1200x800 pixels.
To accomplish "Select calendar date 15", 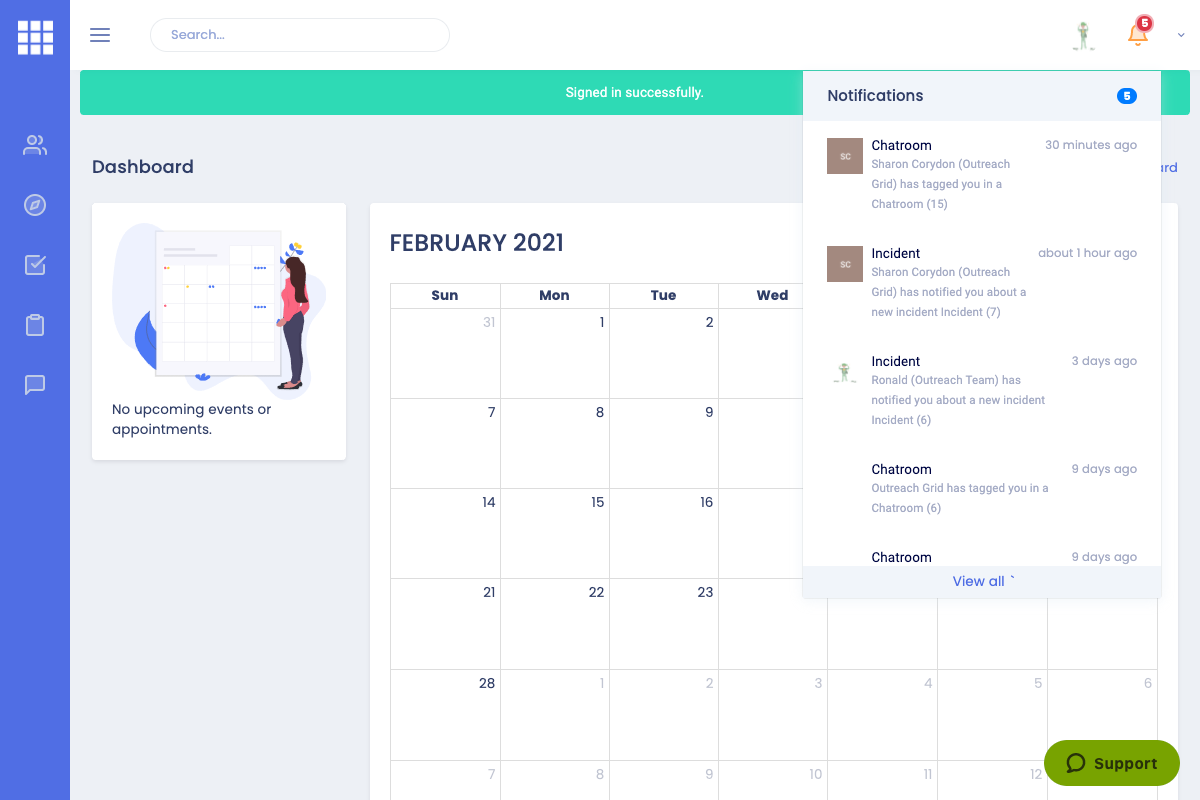I will (555, 533).
